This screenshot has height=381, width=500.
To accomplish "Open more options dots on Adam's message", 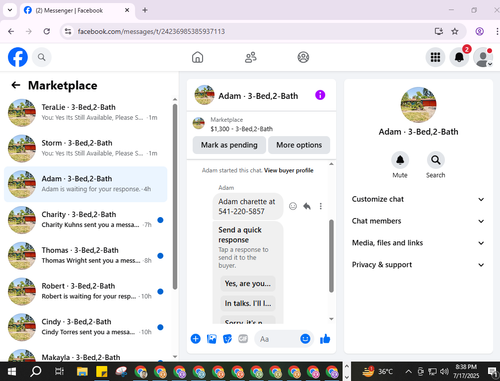I will 321,206.
